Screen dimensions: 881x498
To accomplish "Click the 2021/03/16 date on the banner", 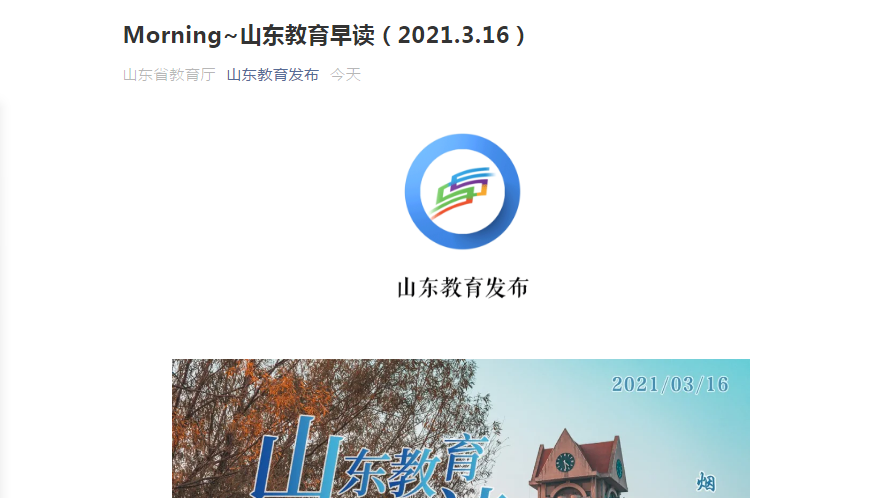I will pos(670,384).
